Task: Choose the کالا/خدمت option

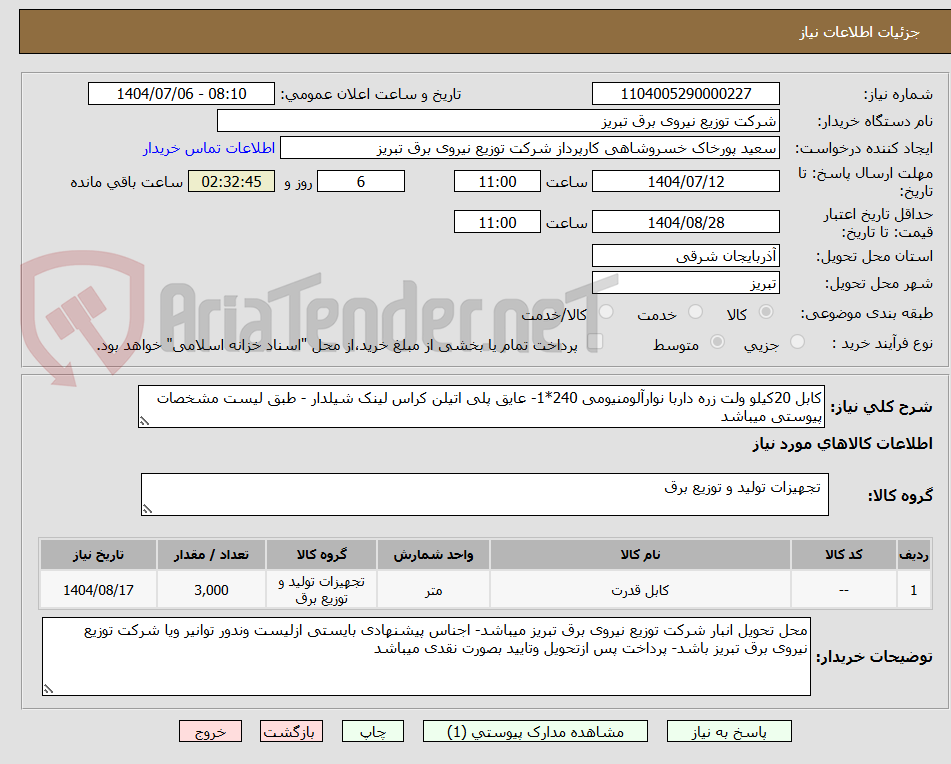Action: (605, 312)
